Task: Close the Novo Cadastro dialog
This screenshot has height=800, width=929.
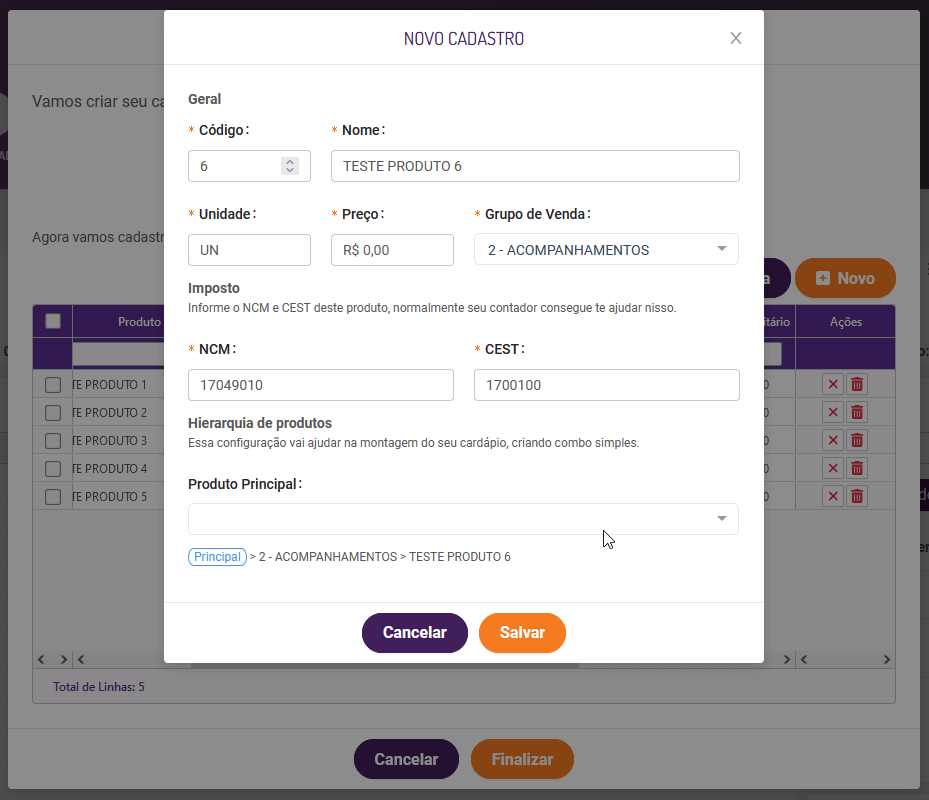Action: [735, 38]
